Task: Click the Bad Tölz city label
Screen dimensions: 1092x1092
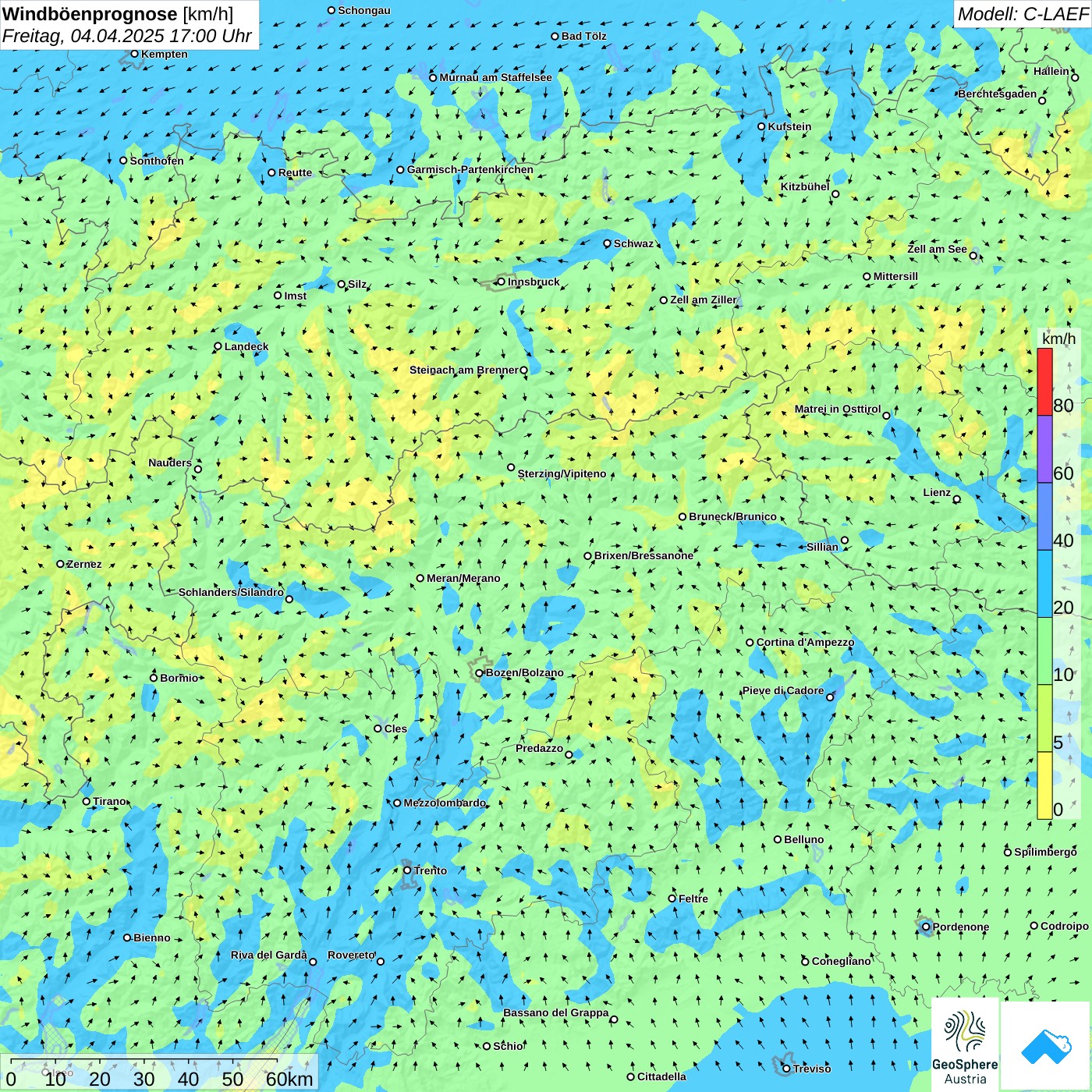Action: click(x=584, y=36)
